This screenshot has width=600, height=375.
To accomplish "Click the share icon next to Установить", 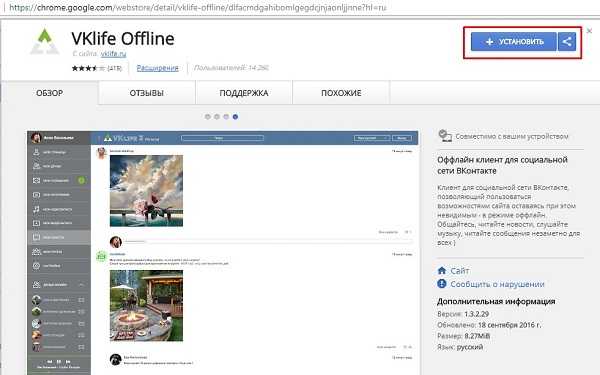I will coord(567,42).
